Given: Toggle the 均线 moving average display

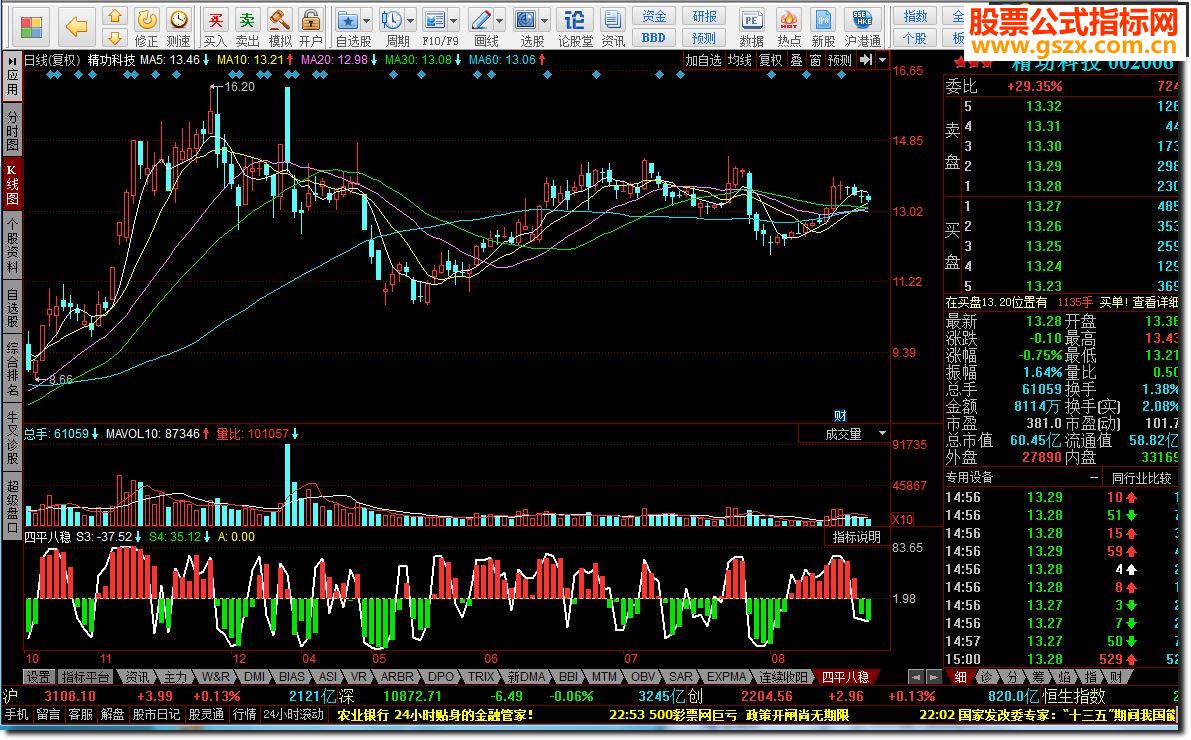Looking at the screenshot, I should pyautogui.click(x=740, y=60).
